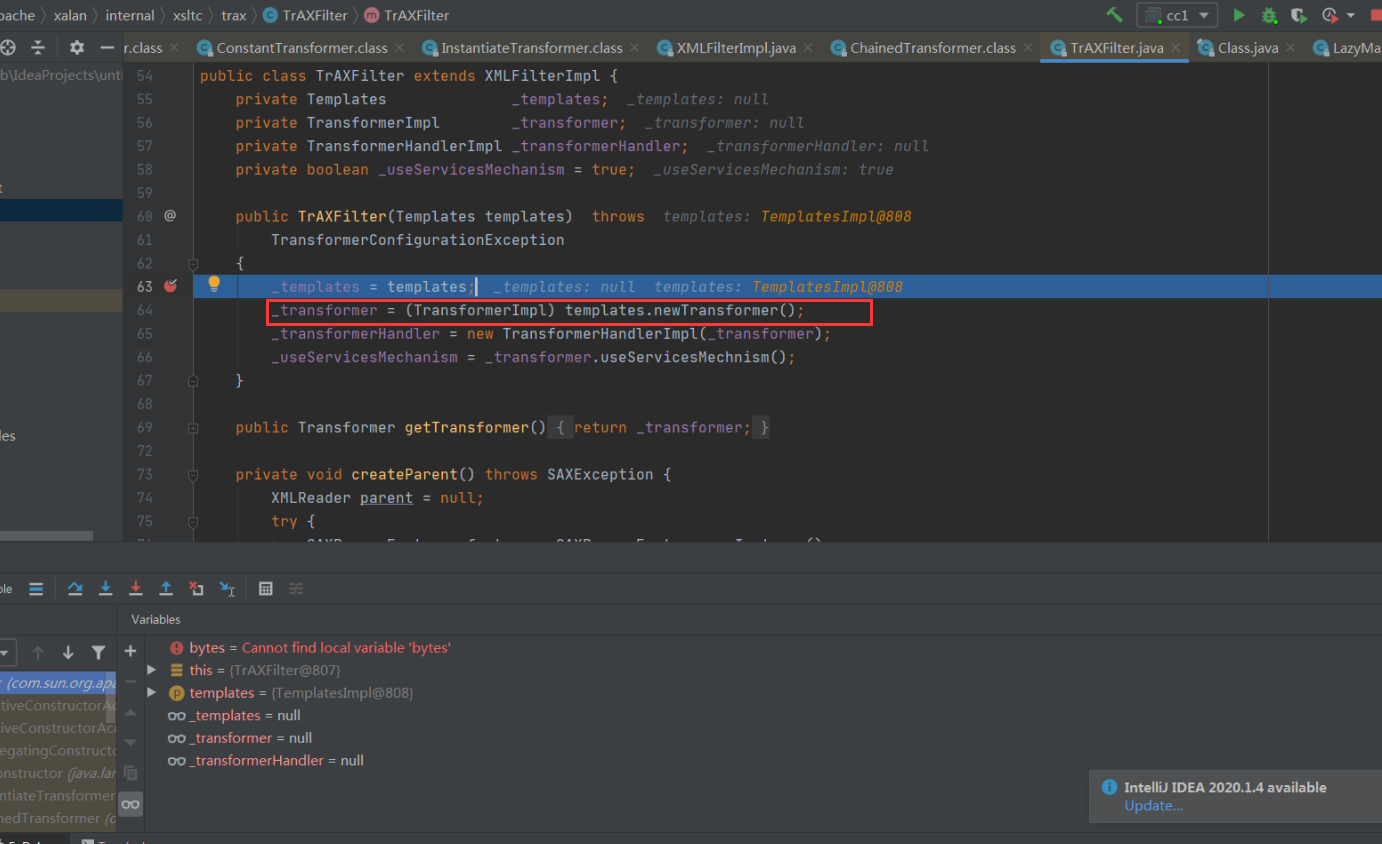Viewport: 1382px width, 844px height.
Task: Start debugging with the bug icon
Action: pyautogui.click(x=1269, y=15)
